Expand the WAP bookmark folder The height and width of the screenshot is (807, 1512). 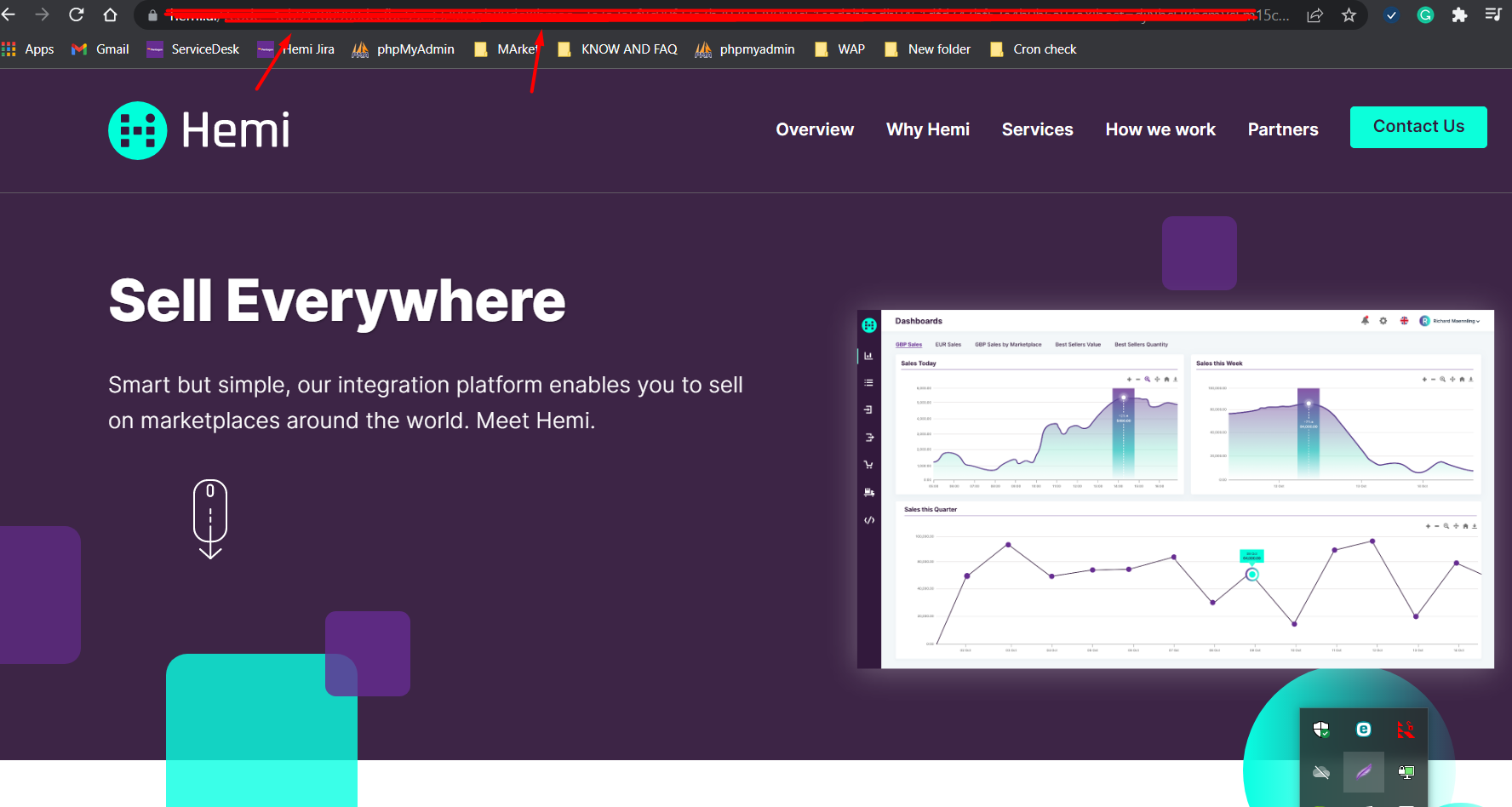tap(839, 49)
